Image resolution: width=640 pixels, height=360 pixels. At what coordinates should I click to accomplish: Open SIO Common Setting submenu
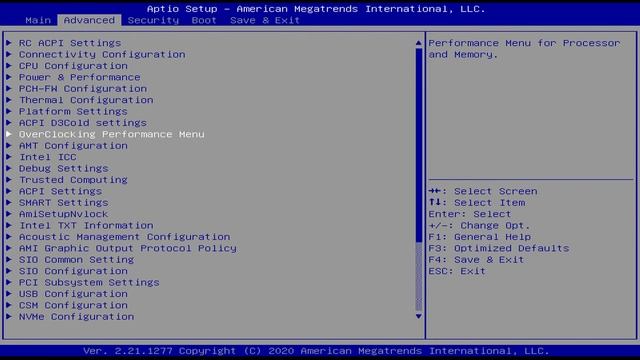tap(76, 260)
